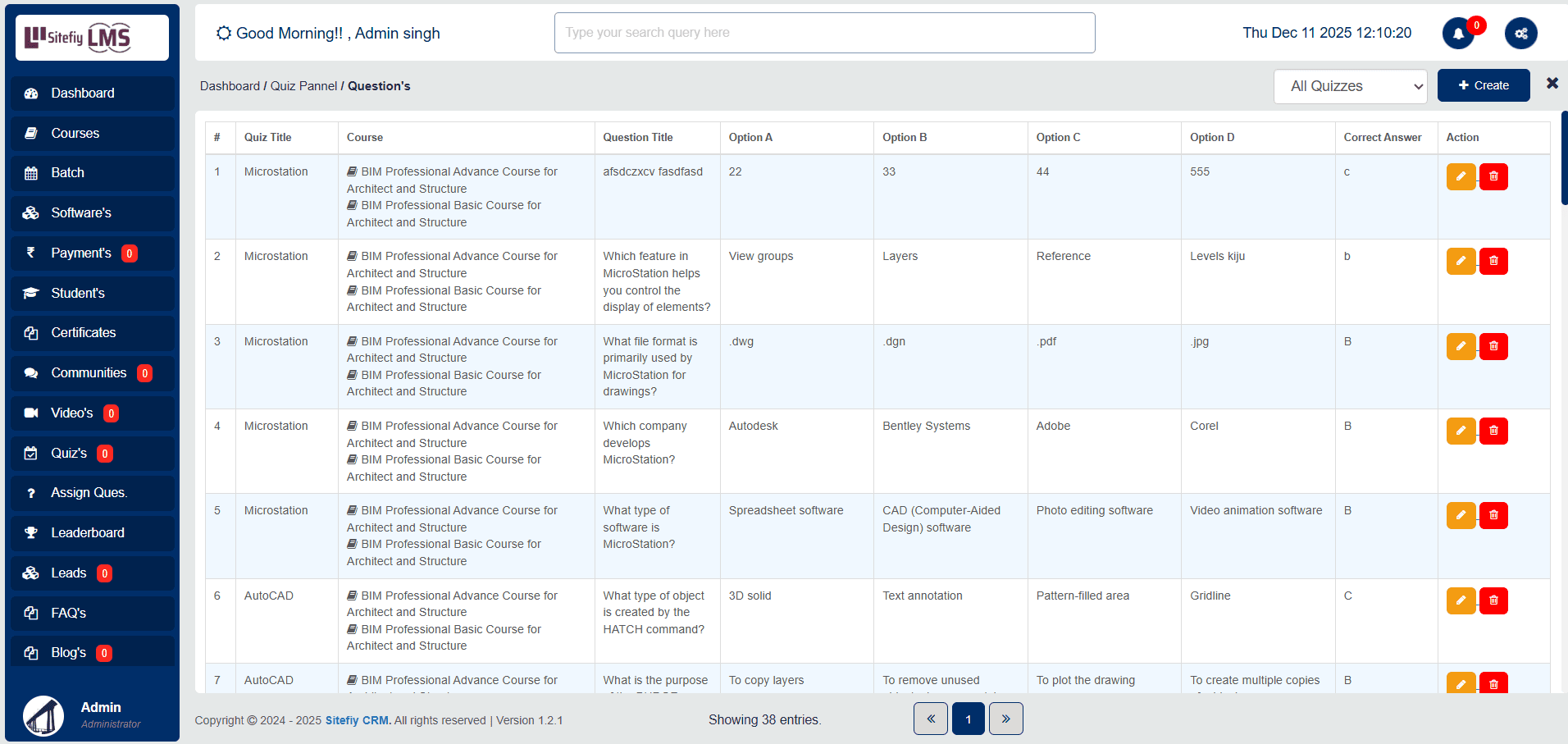
Task: Edit the HATCH command question
Action: [x=1461, y=600]
